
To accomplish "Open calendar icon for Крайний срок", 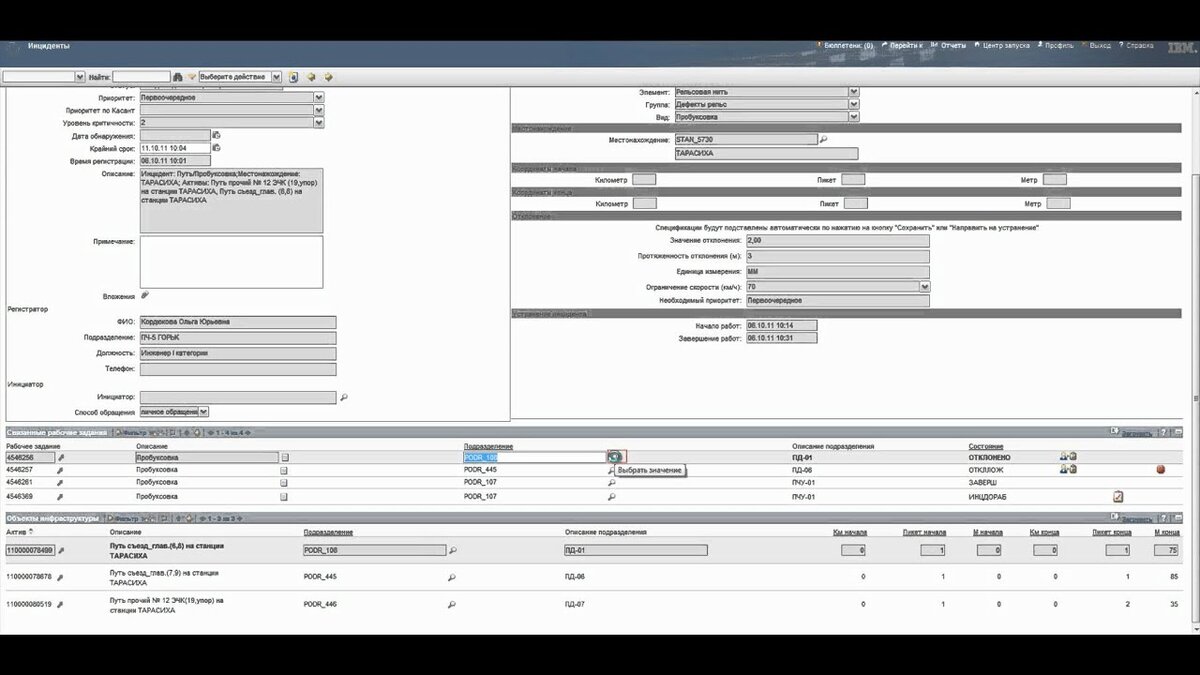I will click(x=216, y=148).
